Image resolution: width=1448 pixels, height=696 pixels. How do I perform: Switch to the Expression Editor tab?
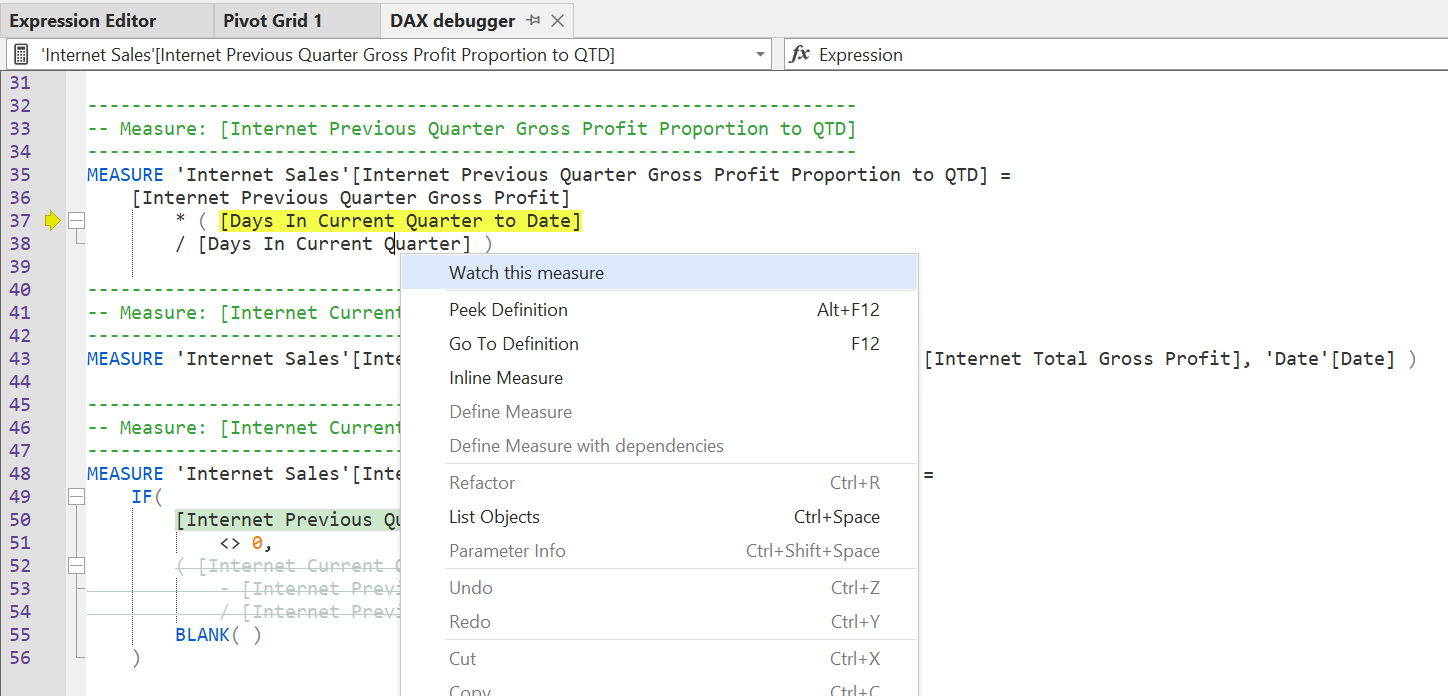83,21
